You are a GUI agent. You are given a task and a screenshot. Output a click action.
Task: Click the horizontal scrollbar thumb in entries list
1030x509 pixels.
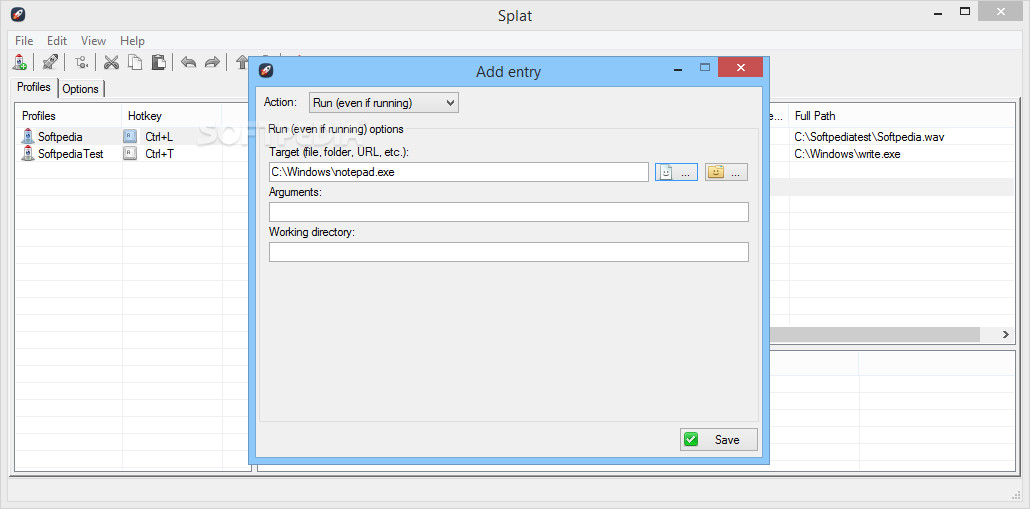(x=874, y=334)
